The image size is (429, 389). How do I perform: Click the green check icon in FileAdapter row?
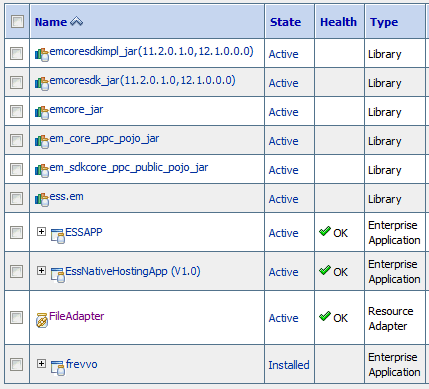(325, 316)
